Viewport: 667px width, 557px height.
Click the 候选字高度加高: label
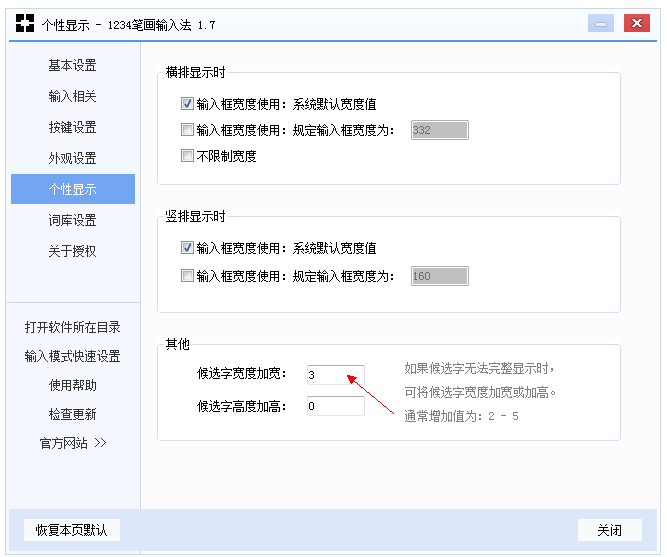coord(241,406)
